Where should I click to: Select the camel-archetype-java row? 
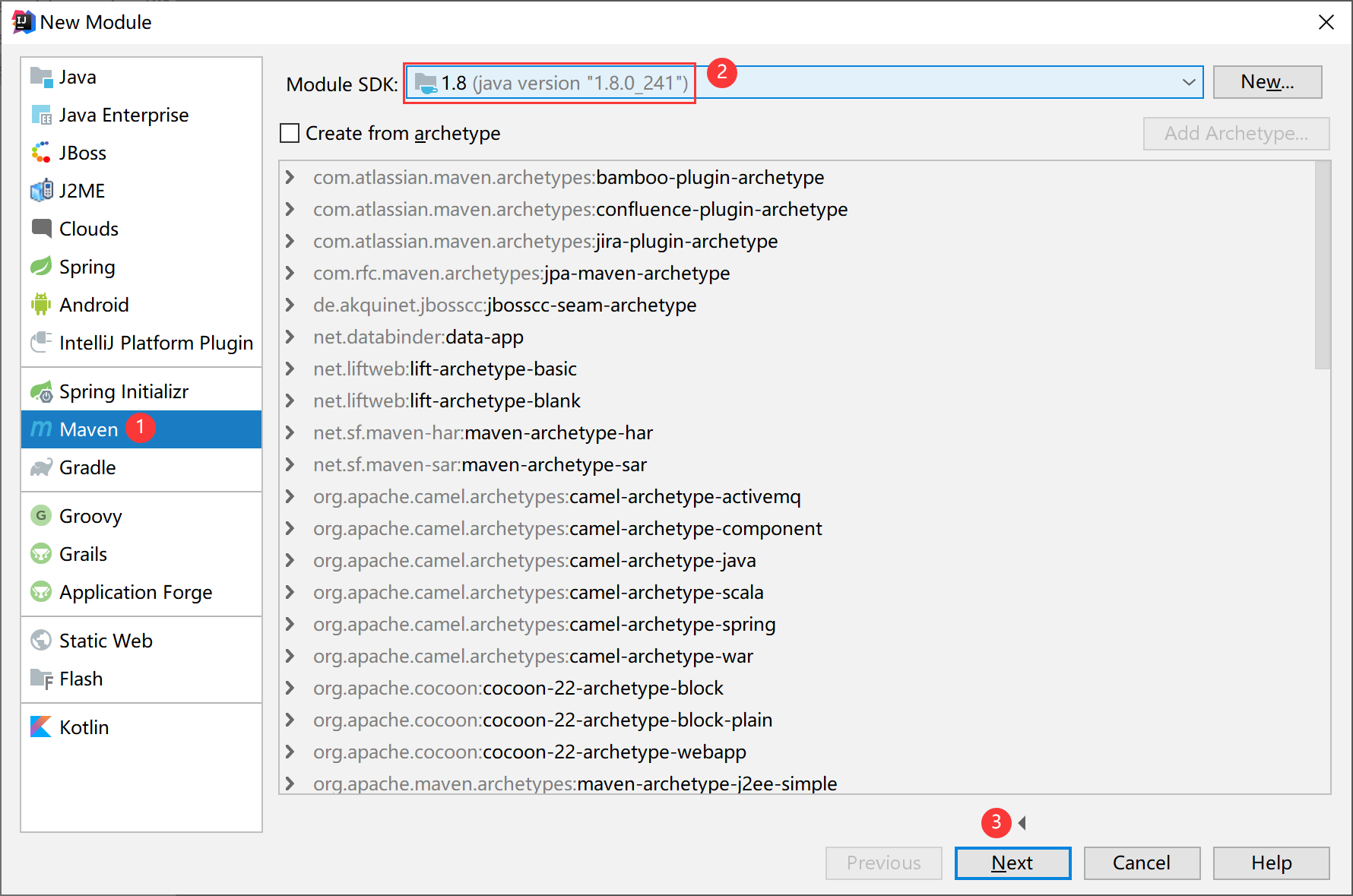[x=798, y=560]
